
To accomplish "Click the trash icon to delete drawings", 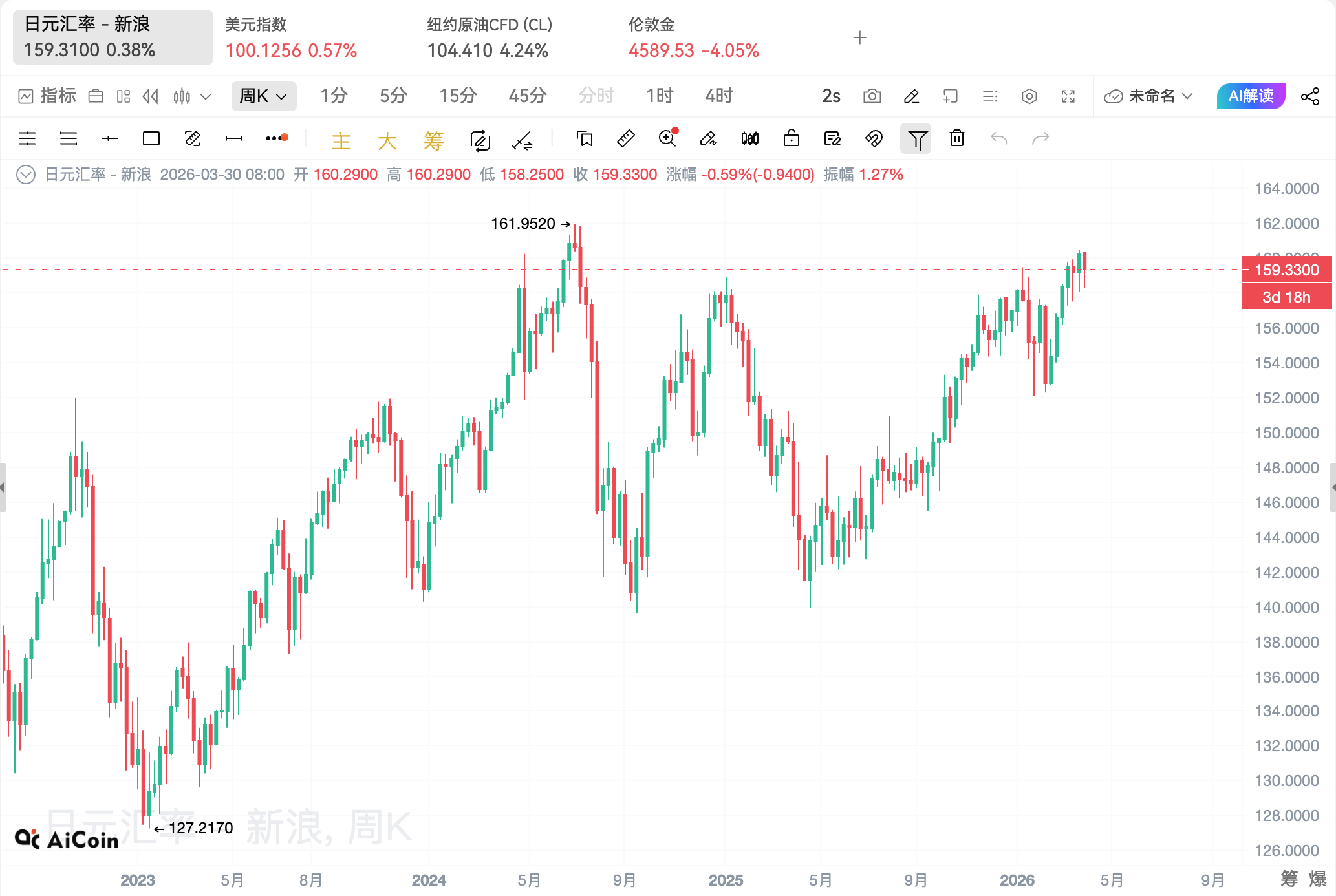I will pyautogui.click(x=957, y=138).
